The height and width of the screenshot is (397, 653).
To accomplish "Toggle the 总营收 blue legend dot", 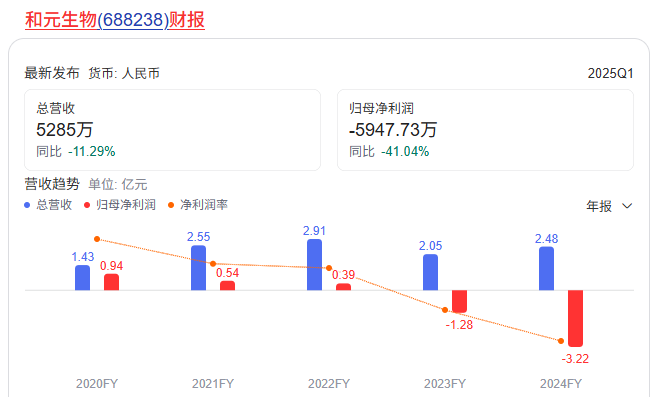I will click(27, 205).
